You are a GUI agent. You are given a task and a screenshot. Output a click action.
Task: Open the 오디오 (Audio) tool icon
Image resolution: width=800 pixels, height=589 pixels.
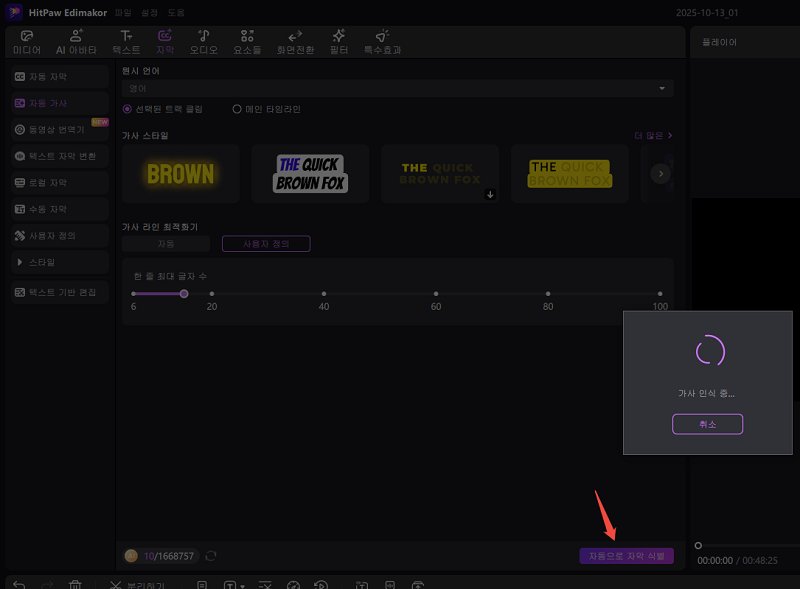[x=203, y=41]
